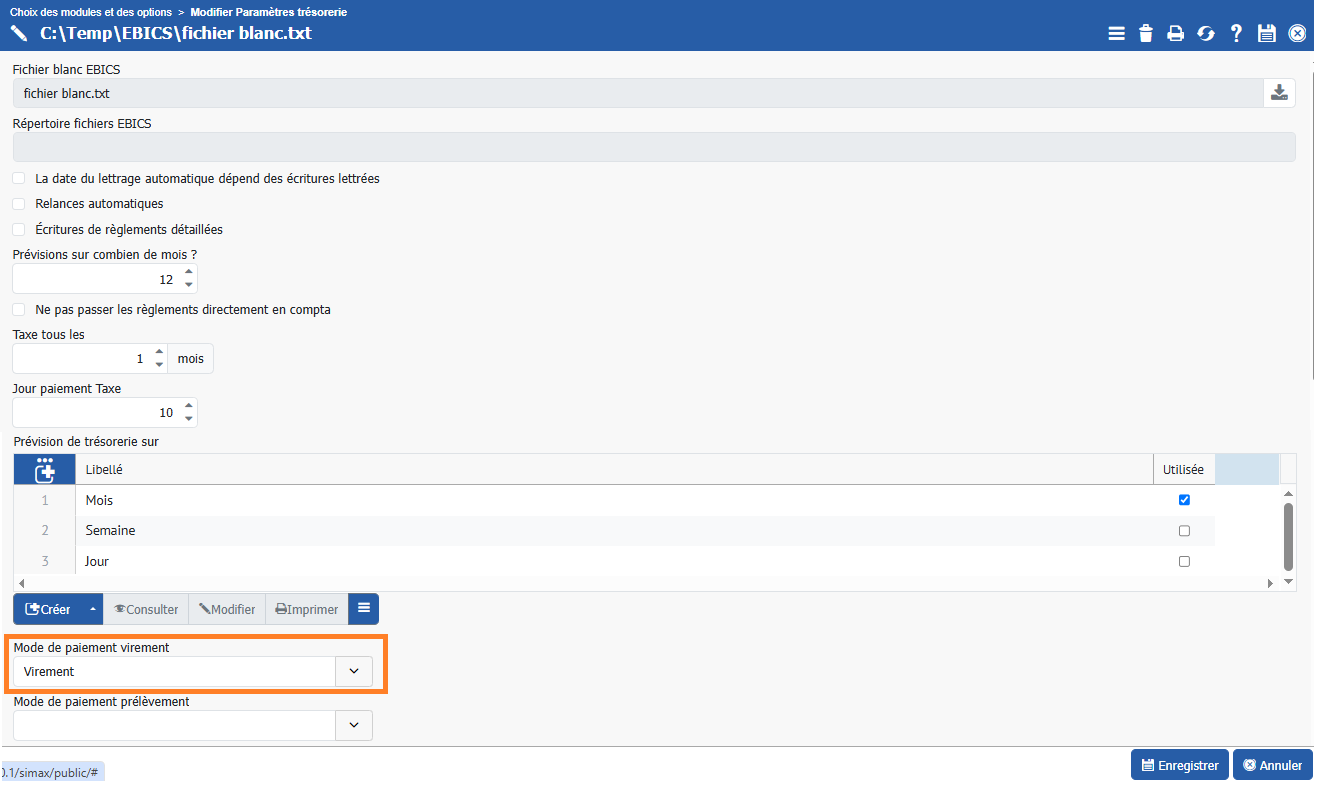Click the download icon for Fichier blanc EBICS

pos(1279,93)
